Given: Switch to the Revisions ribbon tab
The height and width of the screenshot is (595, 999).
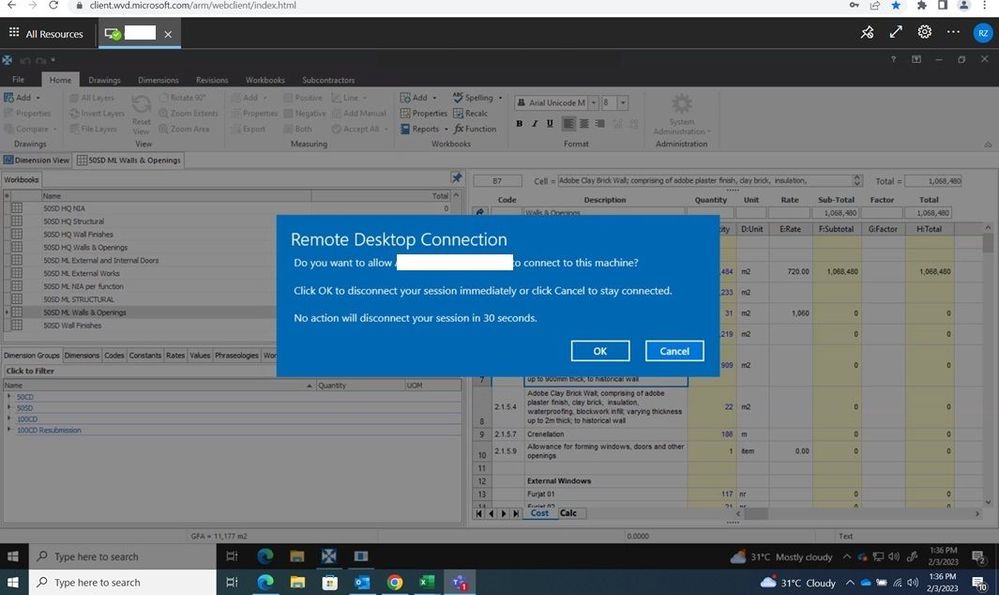Looking at the screenshot, I should click(212, 80).
